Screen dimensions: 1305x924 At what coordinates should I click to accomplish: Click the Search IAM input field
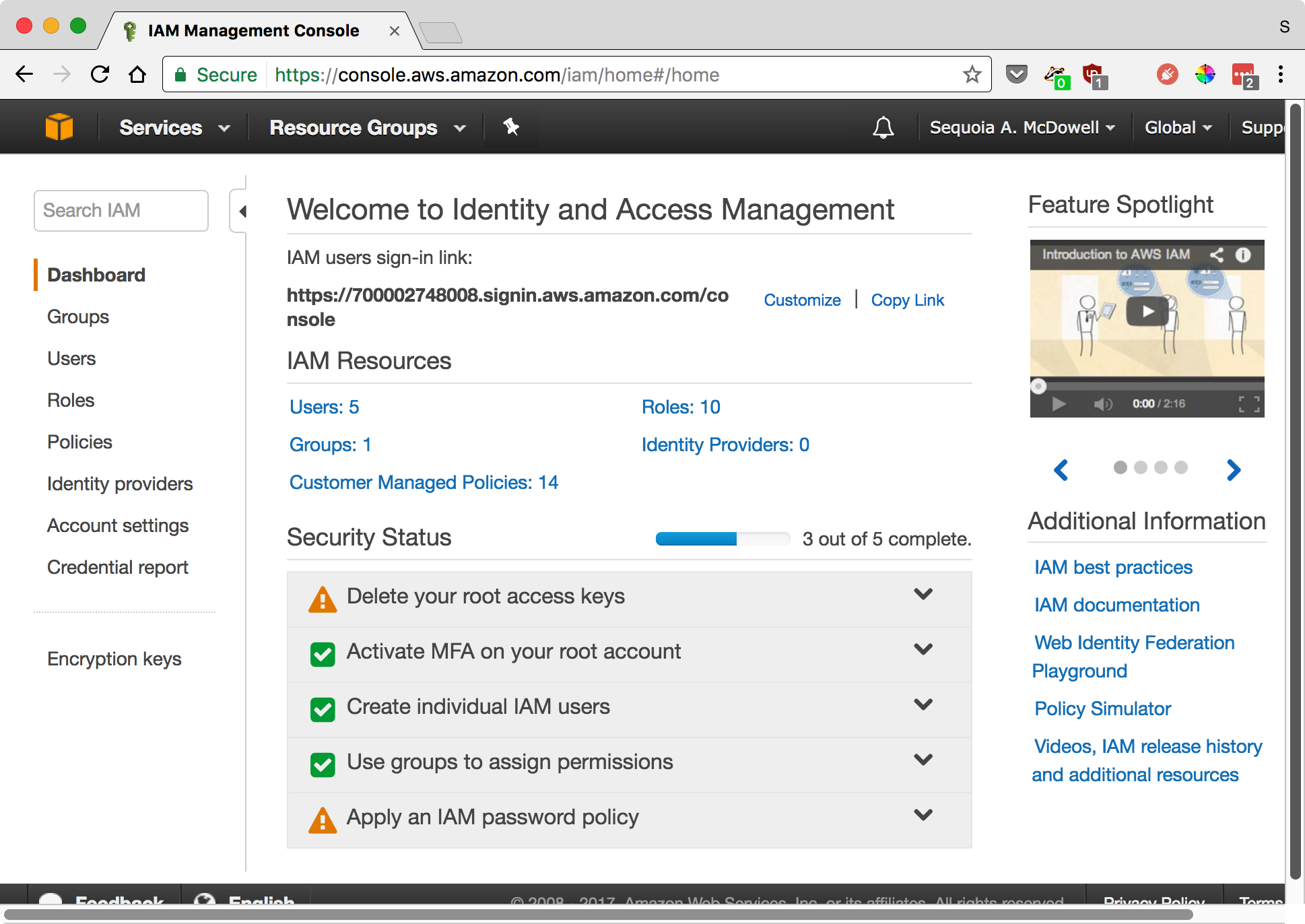(x=121, y=211)
